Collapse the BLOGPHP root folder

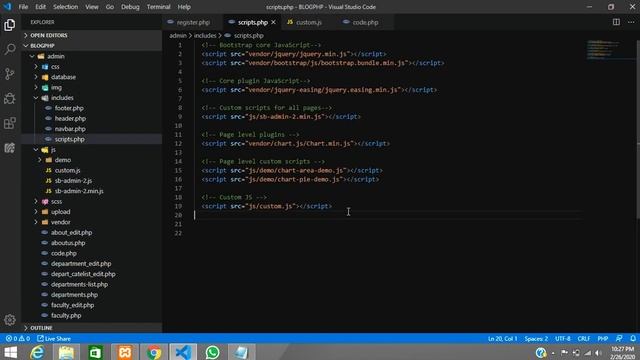(26, 46)
